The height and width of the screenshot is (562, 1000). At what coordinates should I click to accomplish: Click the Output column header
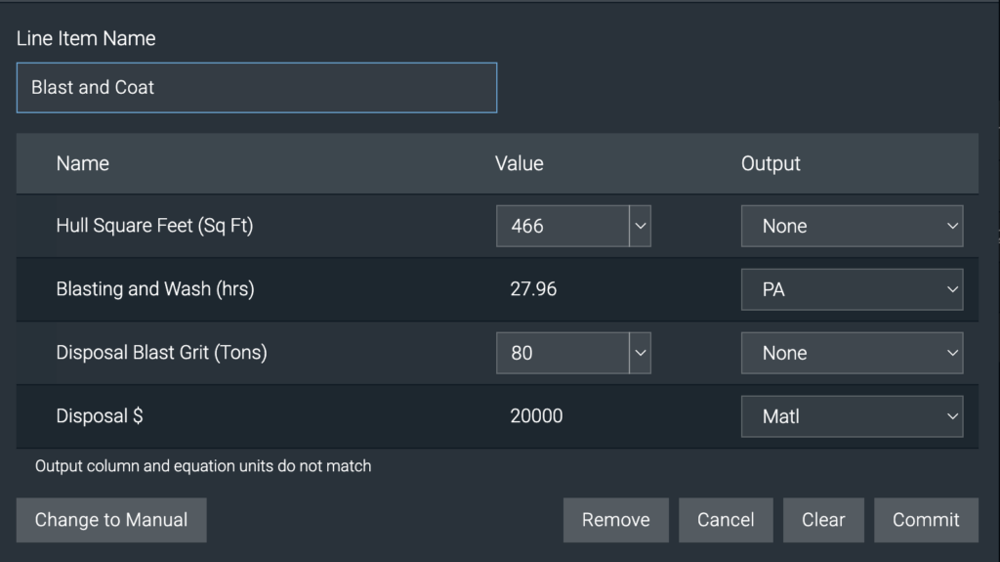[x=770, y=163]
